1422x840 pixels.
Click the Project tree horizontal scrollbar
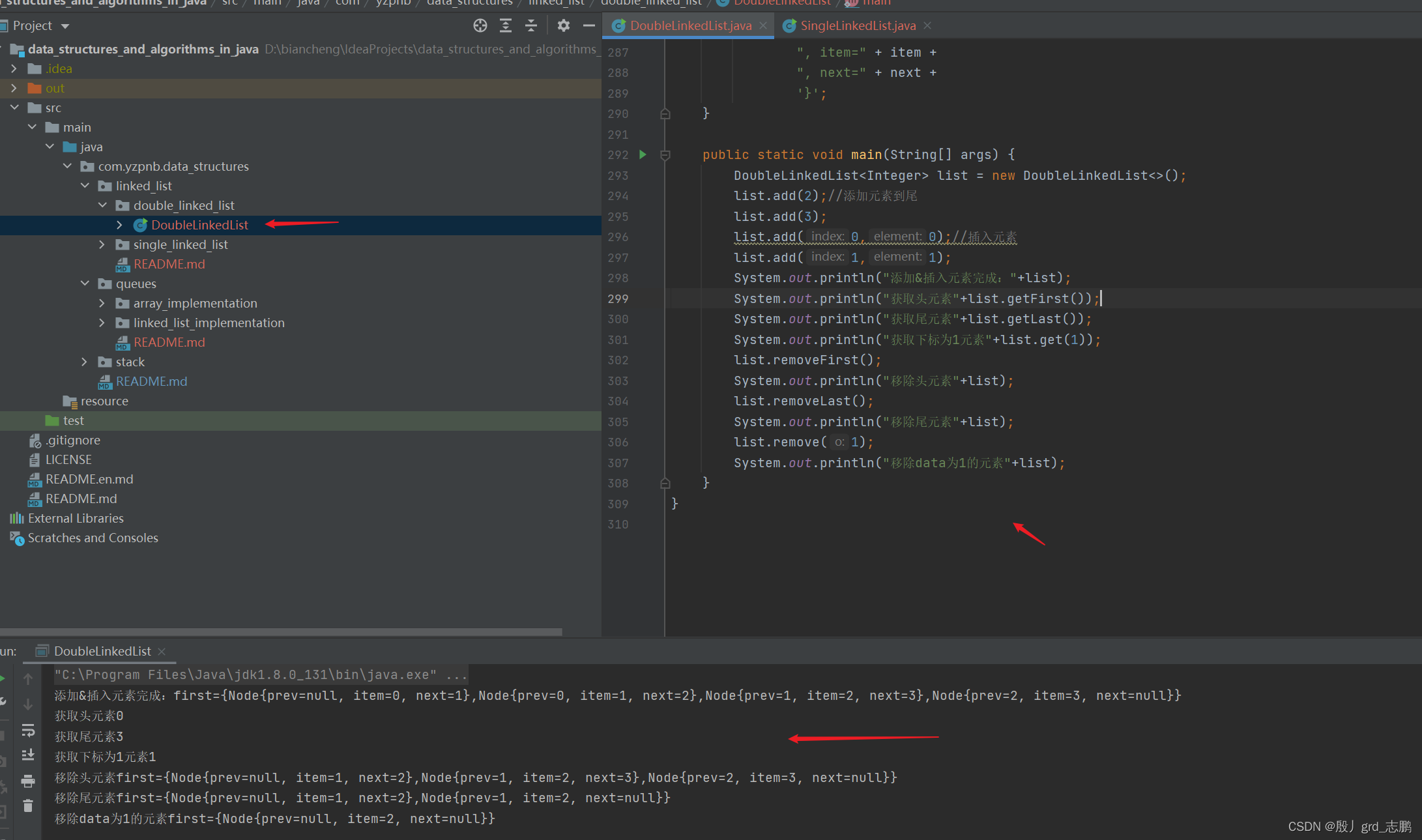click(280, 631)
